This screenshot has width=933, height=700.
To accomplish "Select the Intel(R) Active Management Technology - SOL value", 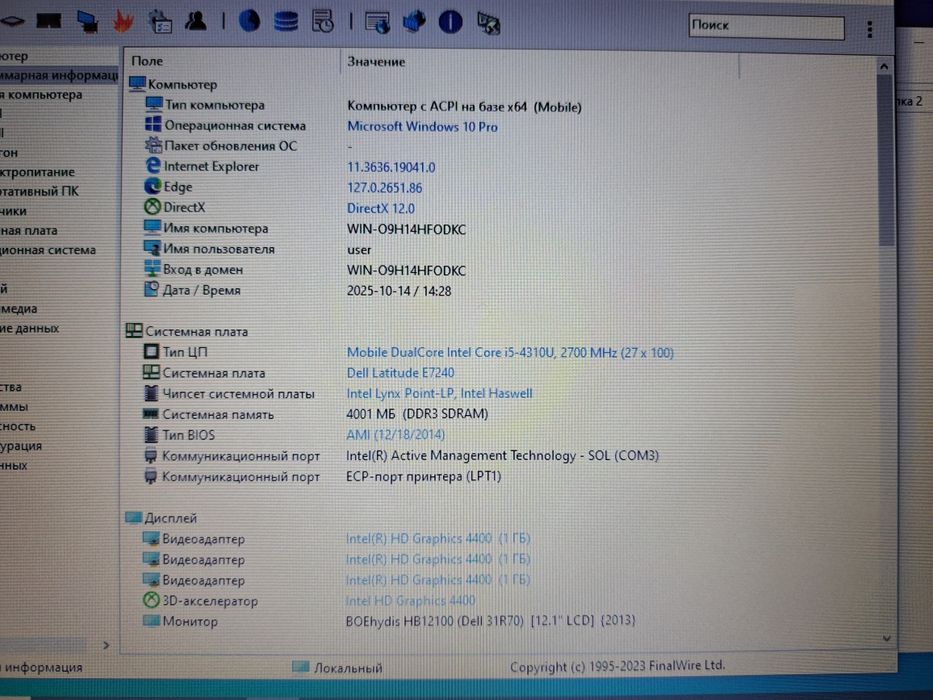I will tap(502, 455).
